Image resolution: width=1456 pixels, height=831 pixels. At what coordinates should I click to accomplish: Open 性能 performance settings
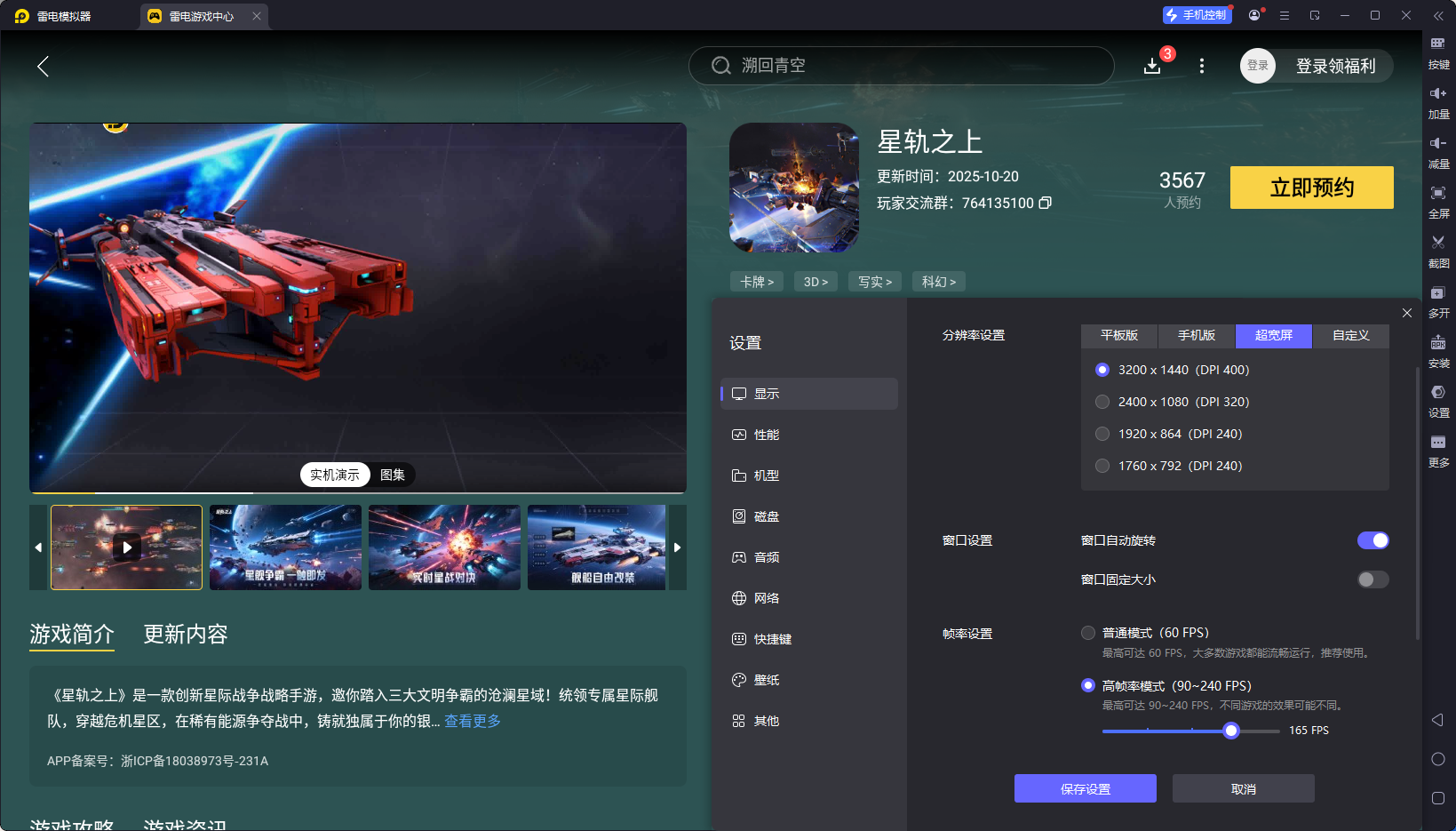809,435
